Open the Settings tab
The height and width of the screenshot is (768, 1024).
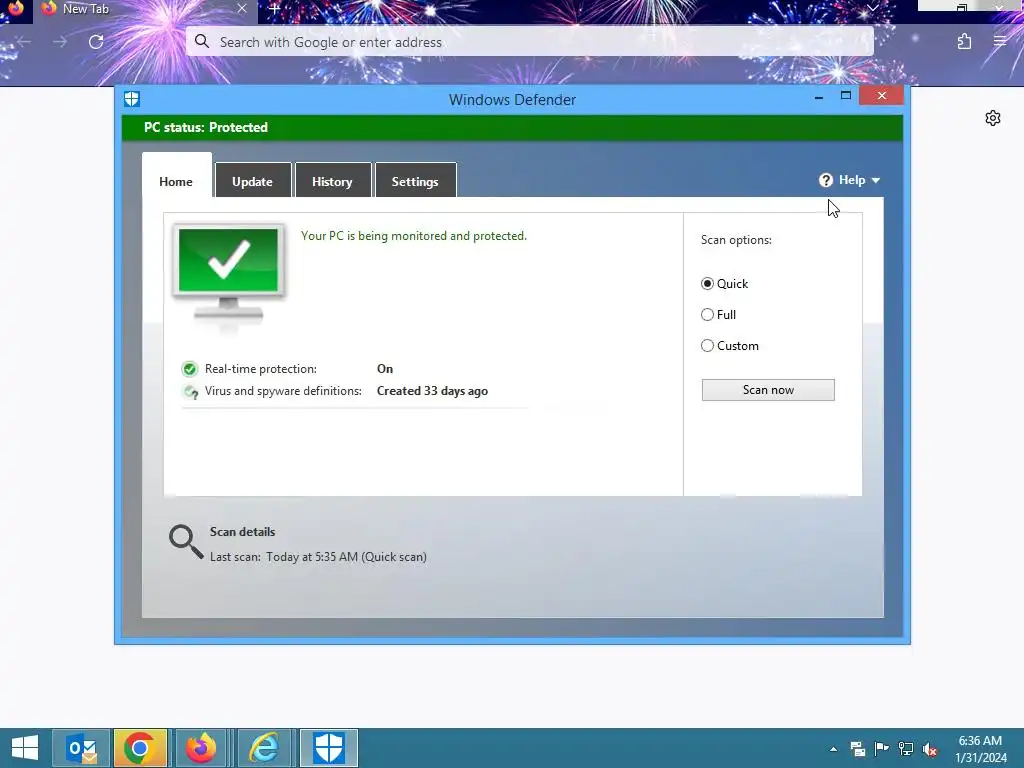[415, 181]
